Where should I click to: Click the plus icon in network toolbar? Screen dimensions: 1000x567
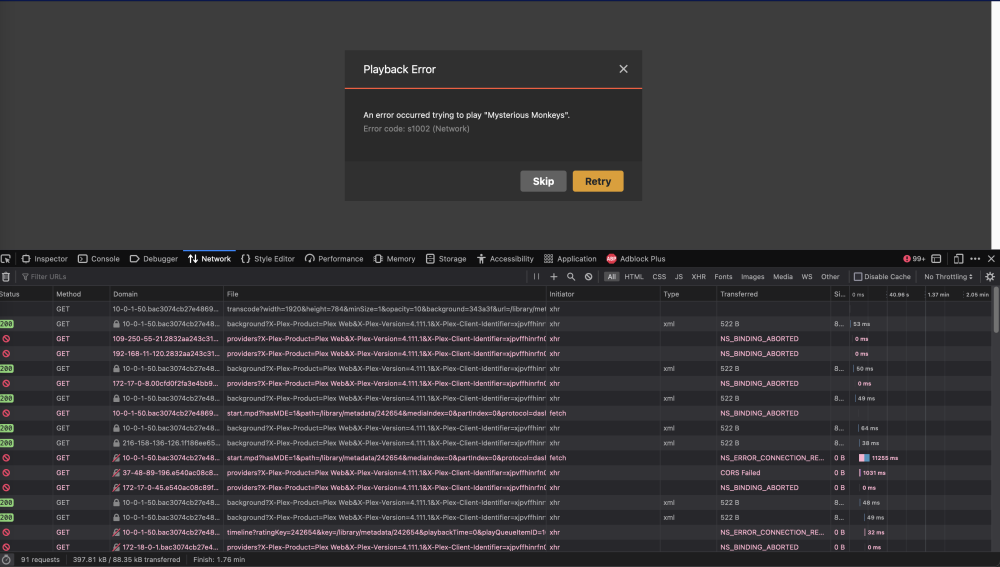(554, 277)
